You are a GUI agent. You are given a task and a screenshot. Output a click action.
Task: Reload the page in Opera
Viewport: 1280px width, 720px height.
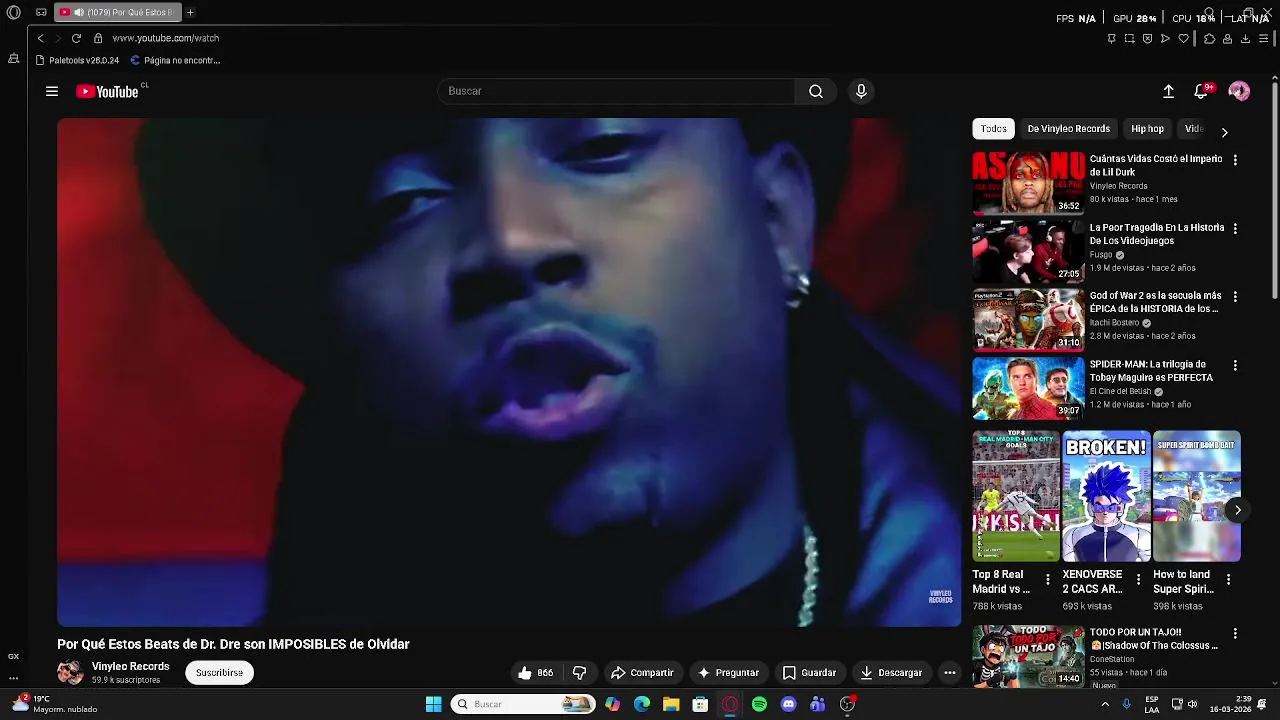point(76,38)
